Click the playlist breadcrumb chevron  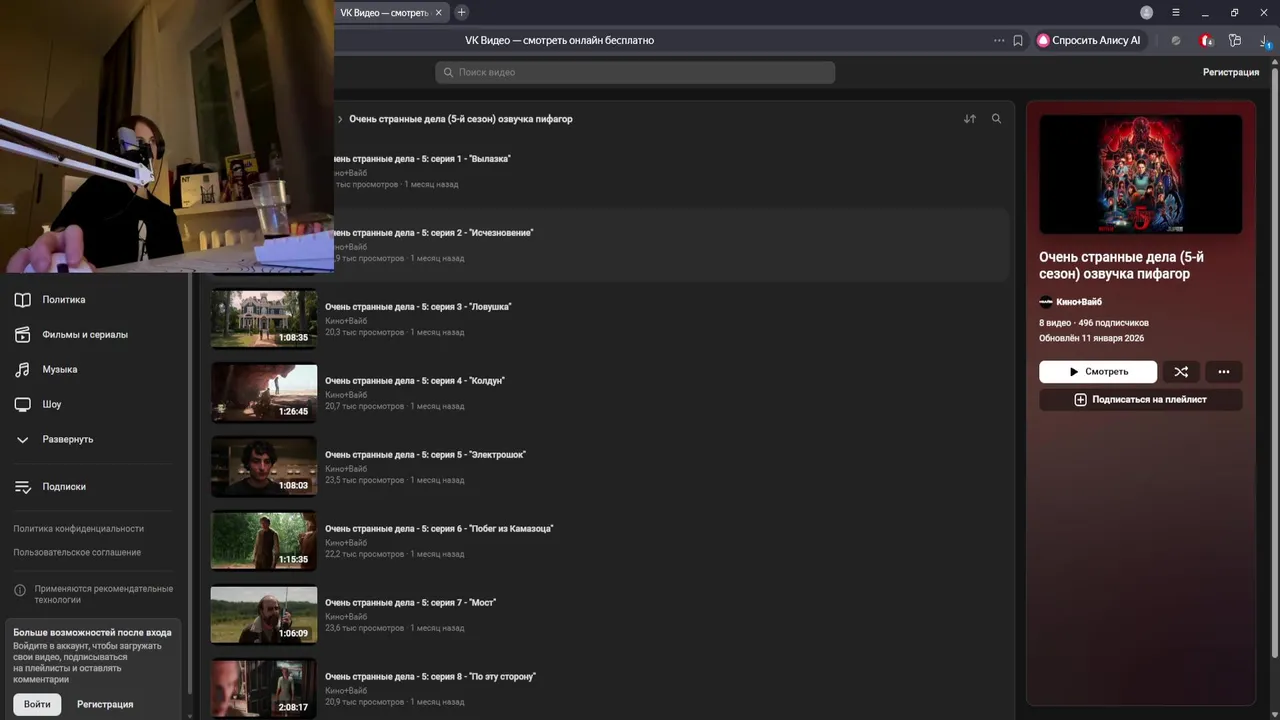tap(340, 119)
